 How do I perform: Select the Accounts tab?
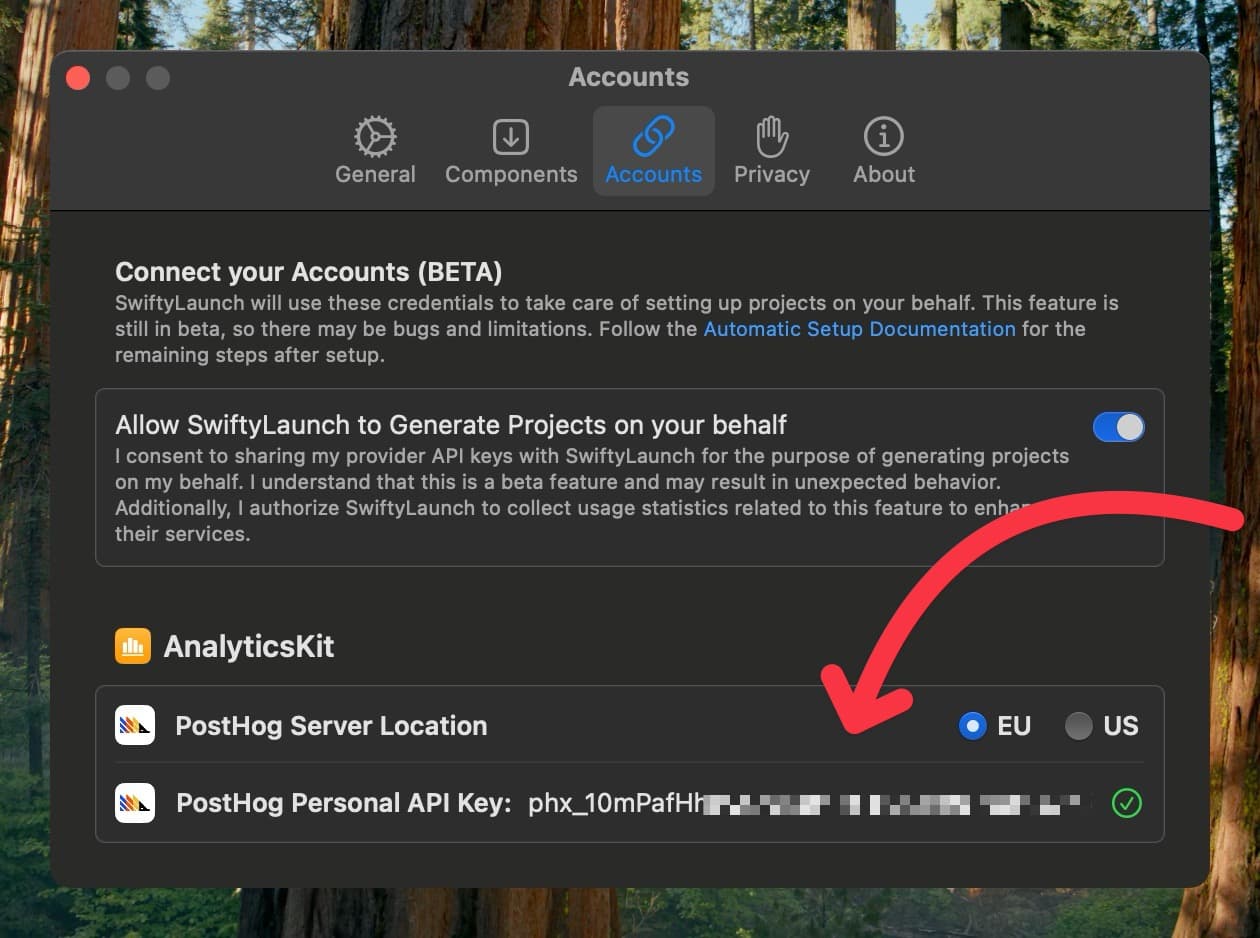tap(654, 151)
